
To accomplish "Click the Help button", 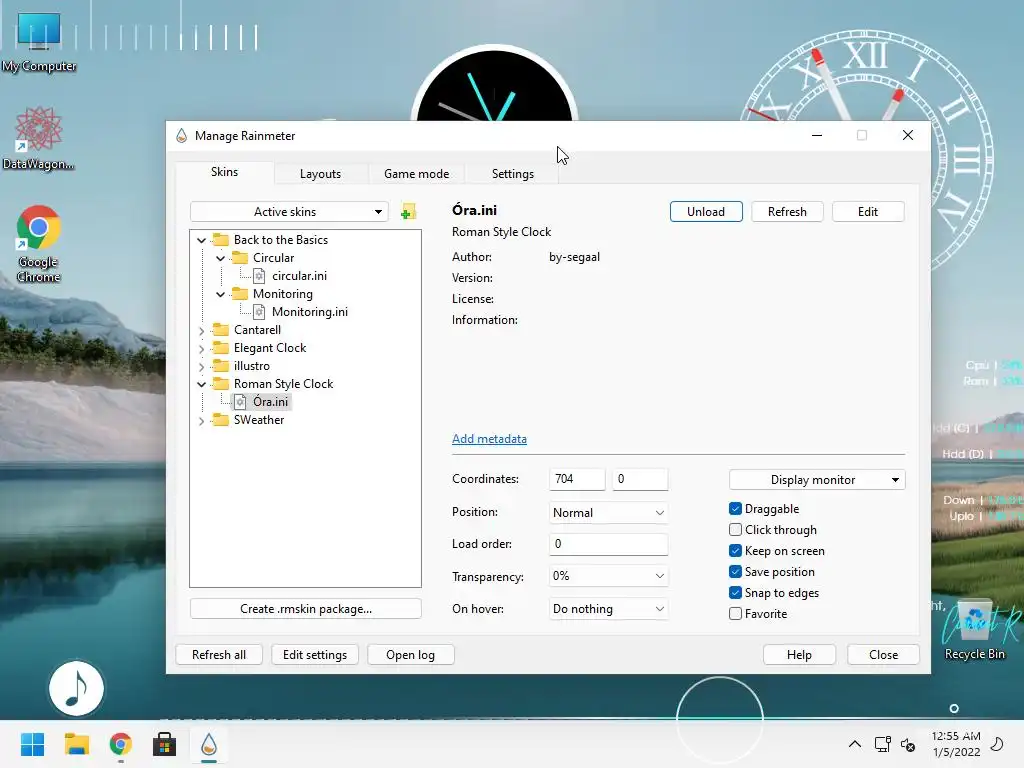I will point(799,654).
